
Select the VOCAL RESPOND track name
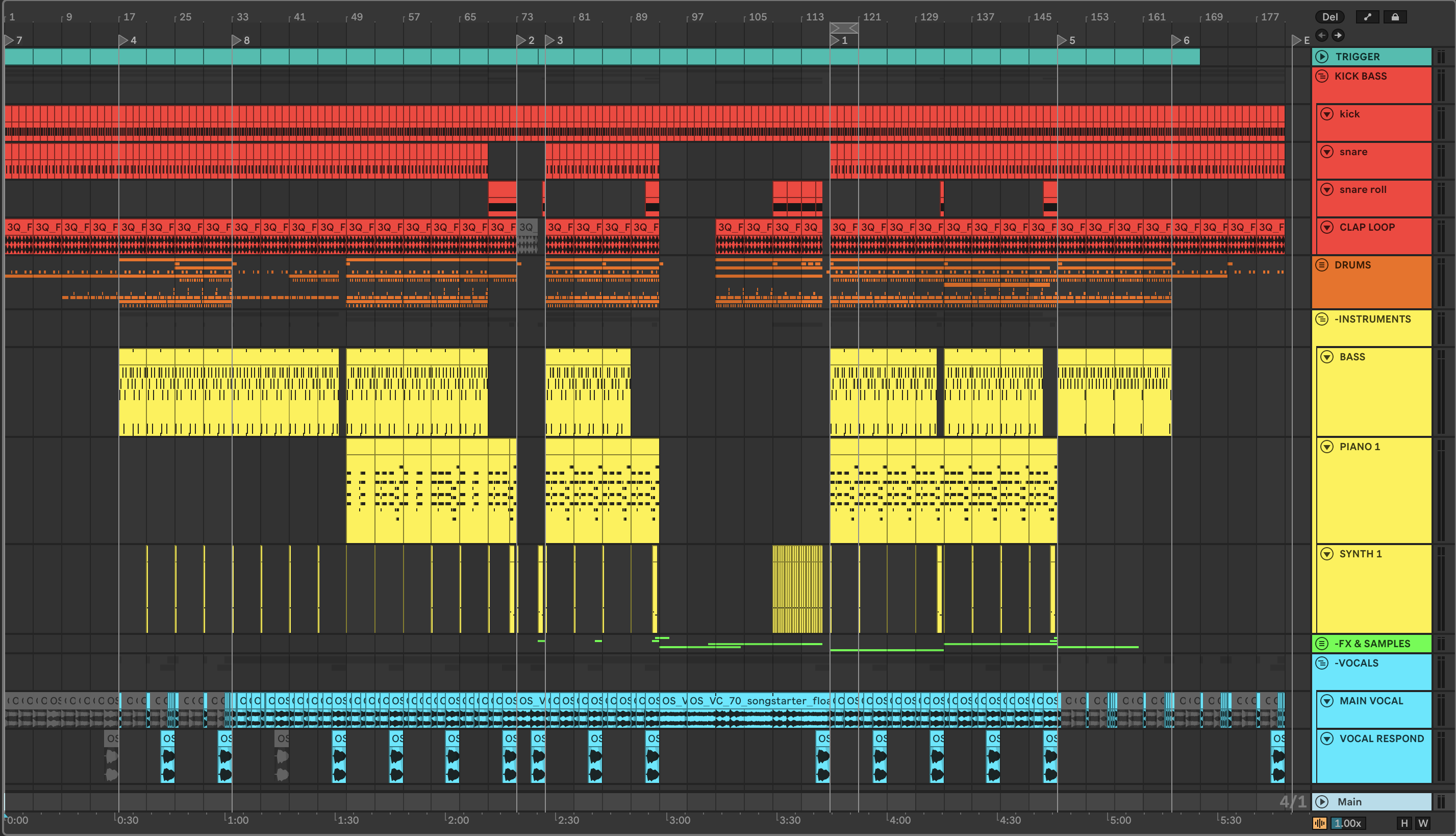tap(1382, 739)
